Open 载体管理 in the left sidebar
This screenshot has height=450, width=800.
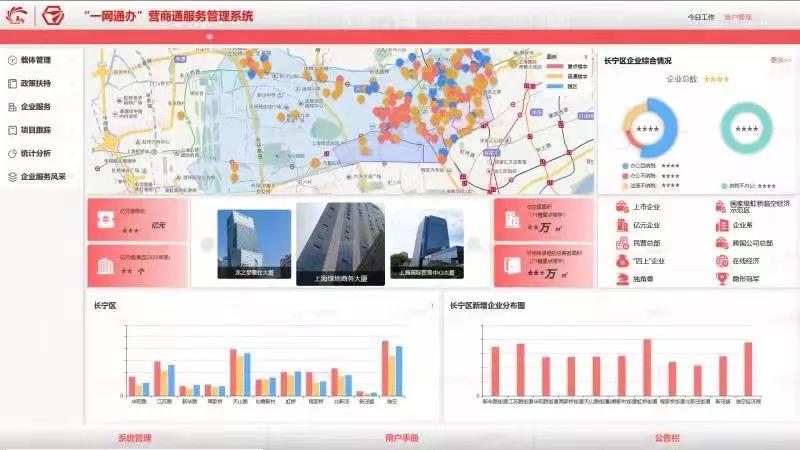[34, 60]
